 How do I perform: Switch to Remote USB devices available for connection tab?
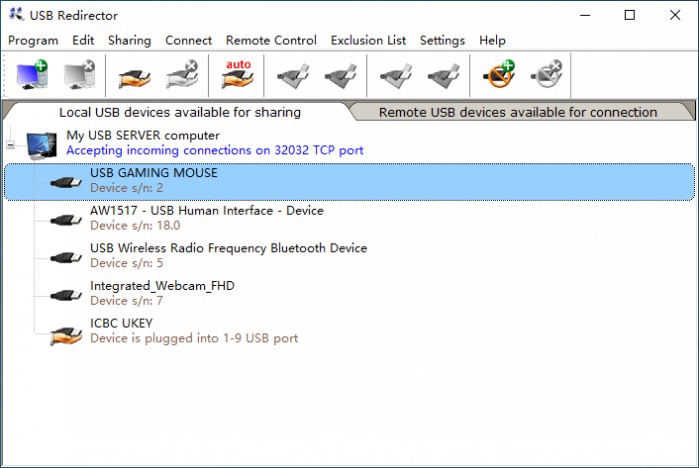tap(518, 112)
